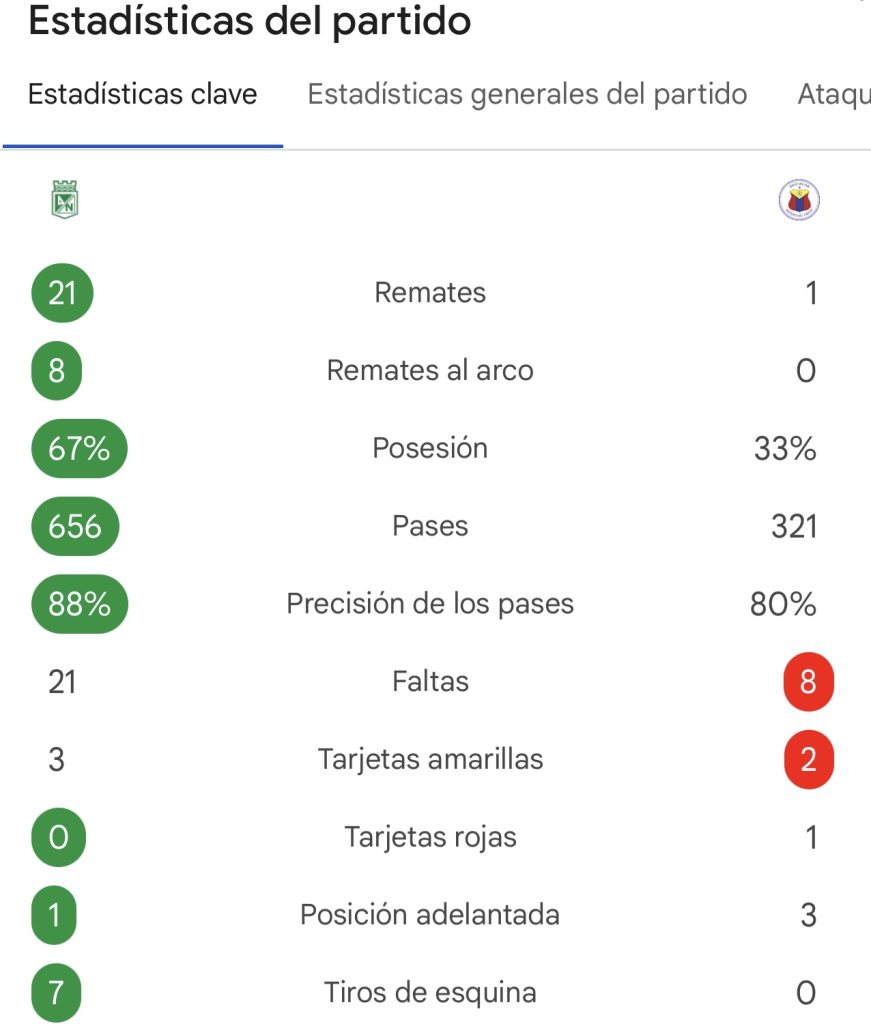871x1024 pixels.
Task: Click the Posesión stat label
Action: (x=430, y=448)
